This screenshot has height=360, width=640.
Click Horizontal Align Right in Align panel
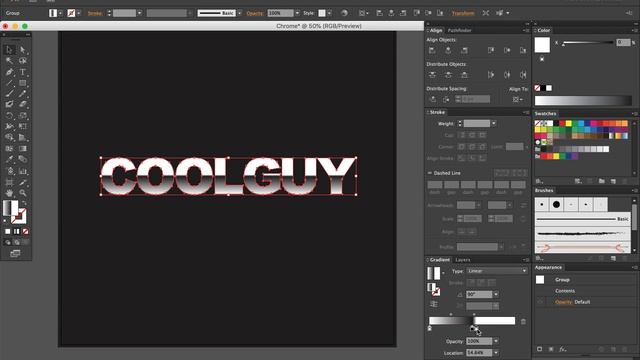point(464,50)
